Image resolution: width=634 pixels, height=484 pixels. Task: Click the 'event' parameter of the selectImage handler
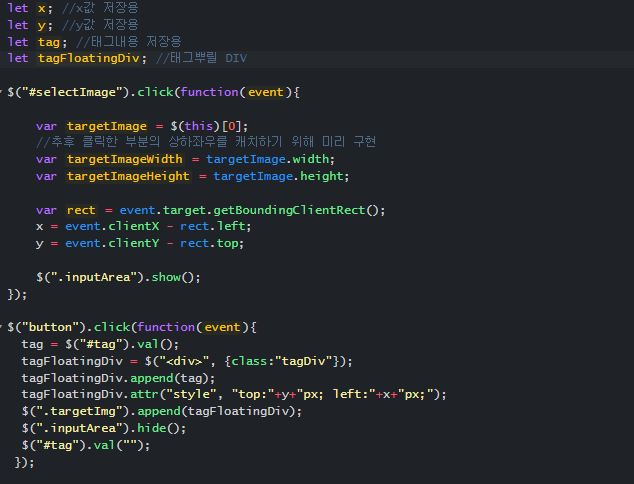[266, 92]
